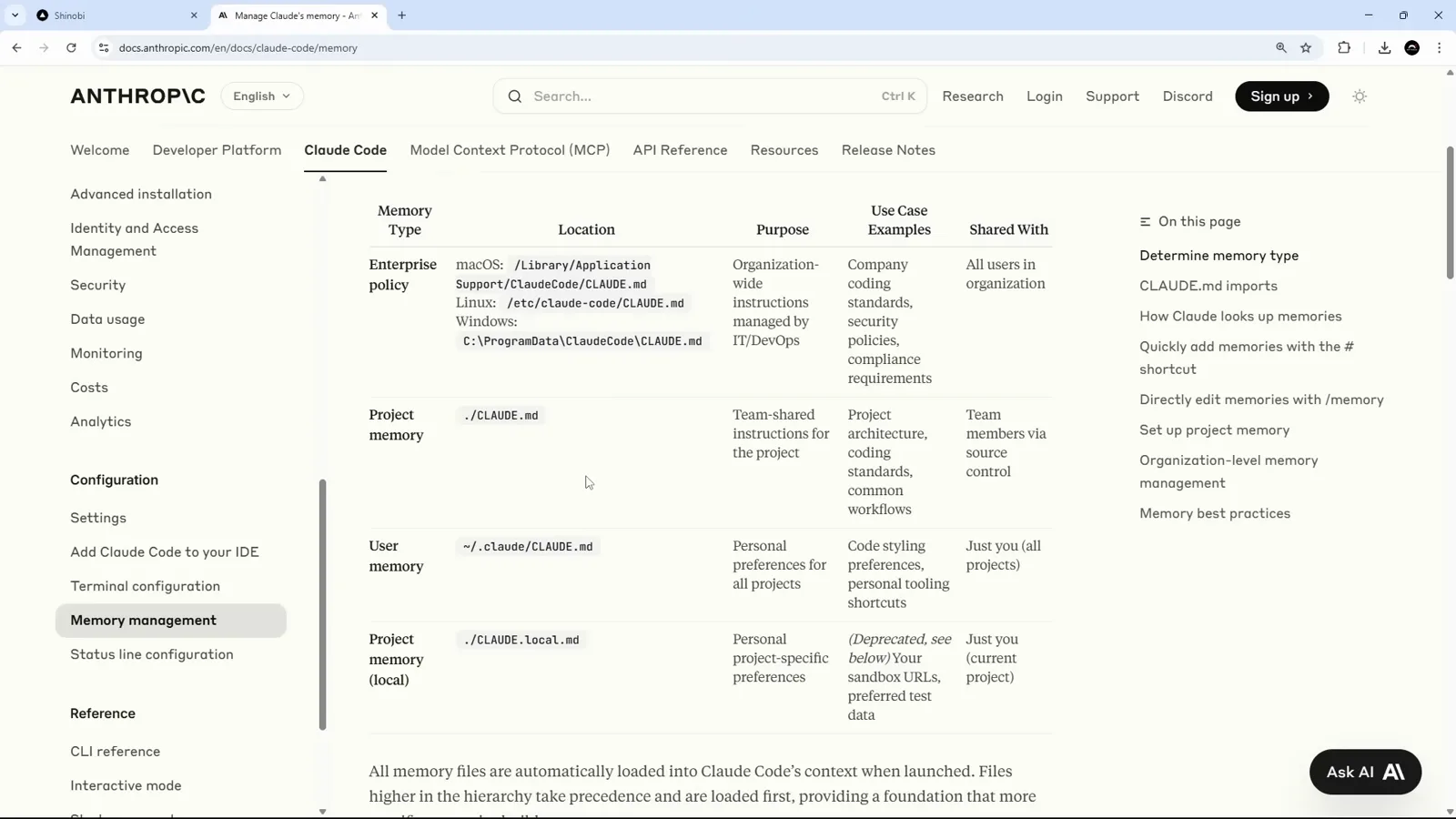Click the sidebar scrollbar thumb

click(322, 604)
